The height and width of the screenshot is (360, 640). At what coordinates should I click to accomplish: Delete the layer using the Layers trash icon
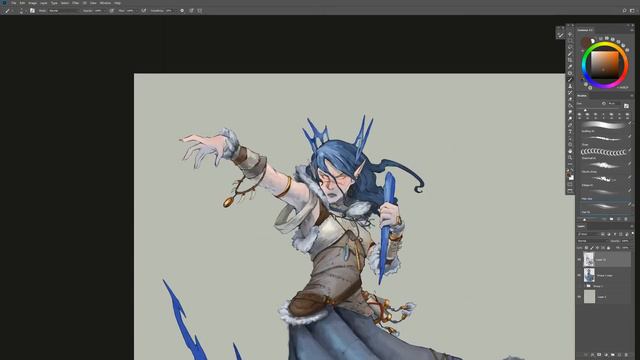[x=627, y=355]
